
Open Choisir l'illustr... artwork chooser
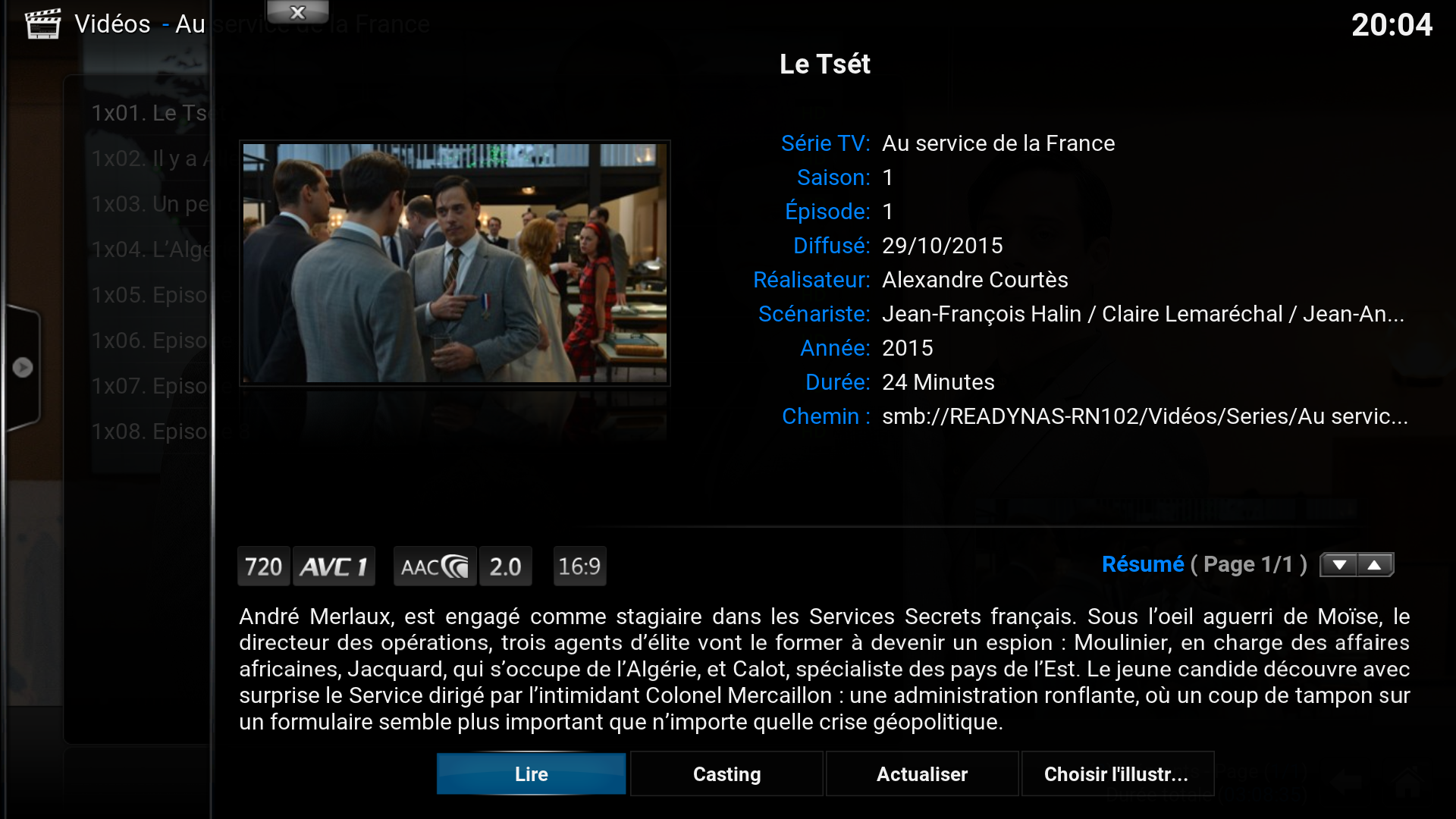coord(1117,773)
